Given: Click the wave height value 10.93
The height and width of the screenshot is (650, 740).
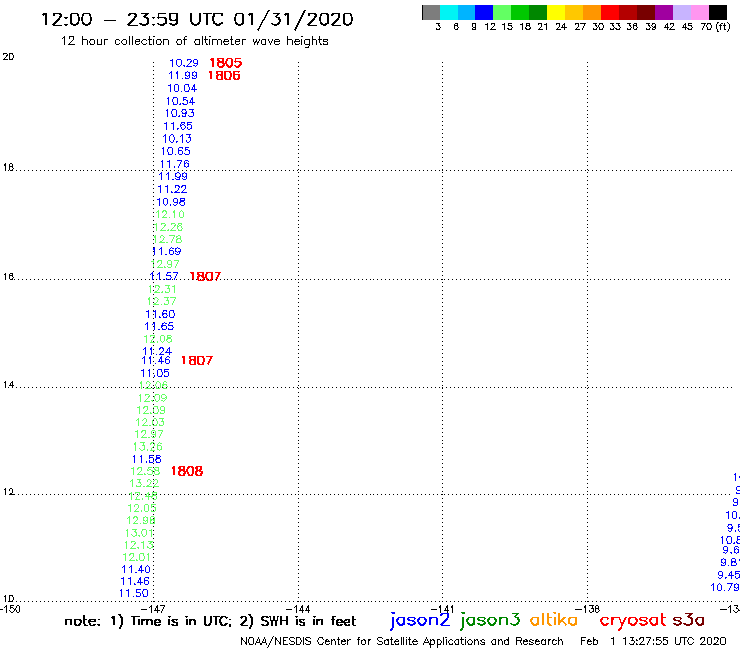Looking at the screenshot, I should [x=179, y=113].
